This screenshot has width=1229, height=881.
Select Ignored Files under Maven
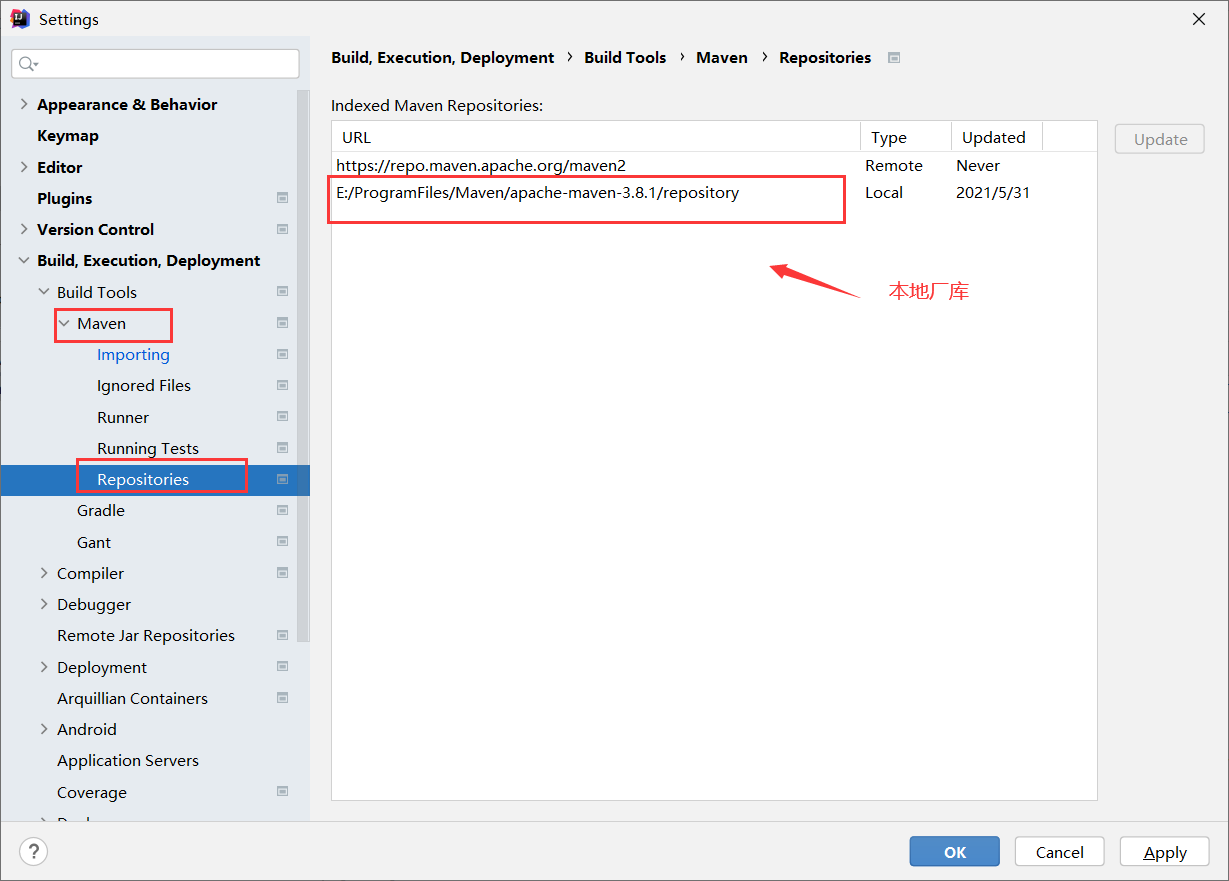[x=144, y=385]
